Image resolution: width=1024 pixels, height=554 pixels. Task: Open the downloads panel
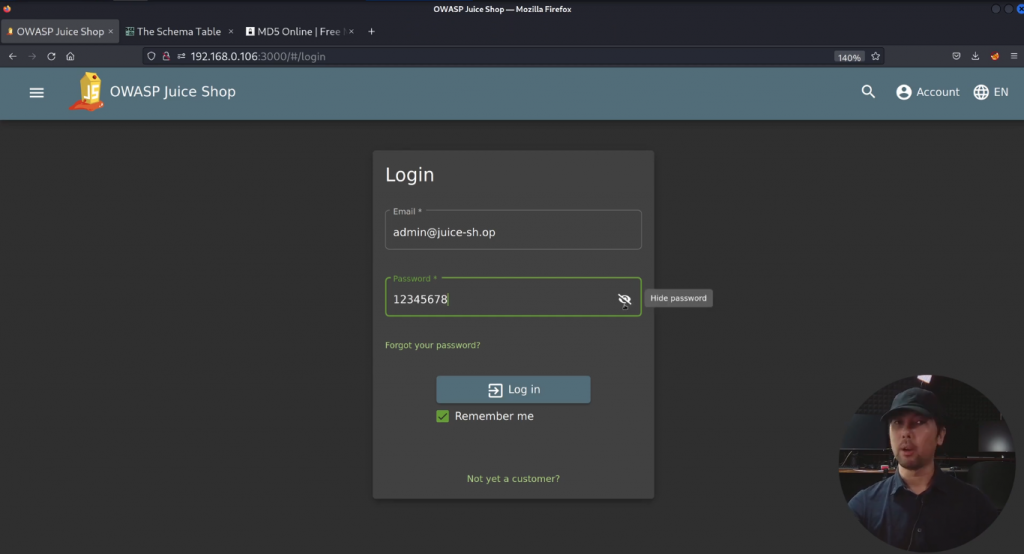pos(975,57)
